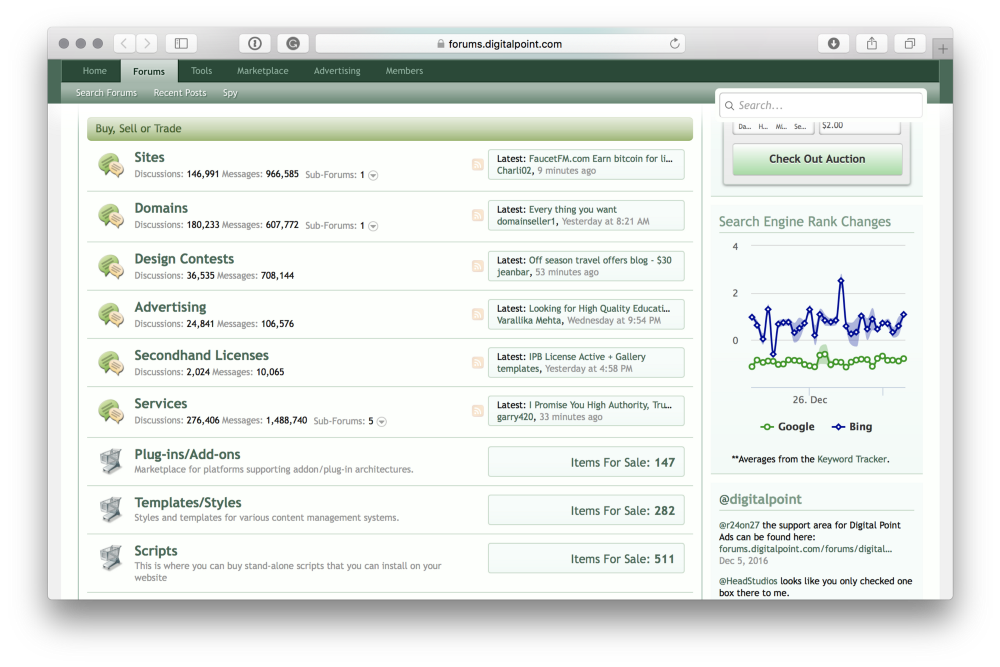1000x667 pixels.
Task: Go forward with the browser forward arrow
Action: pos(147,43)
